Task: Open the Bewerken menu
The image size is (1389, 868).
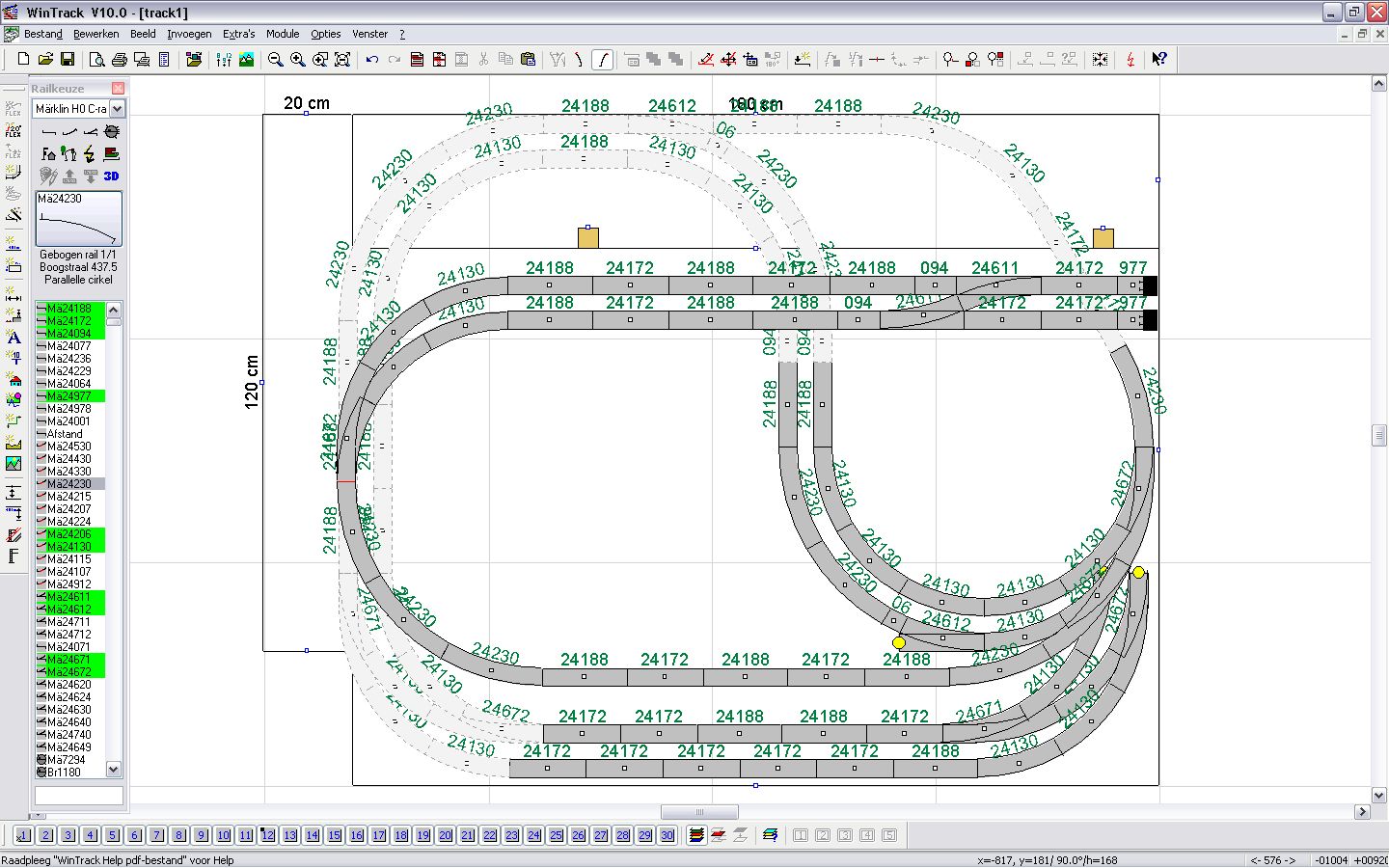Action: click(95, 34)
